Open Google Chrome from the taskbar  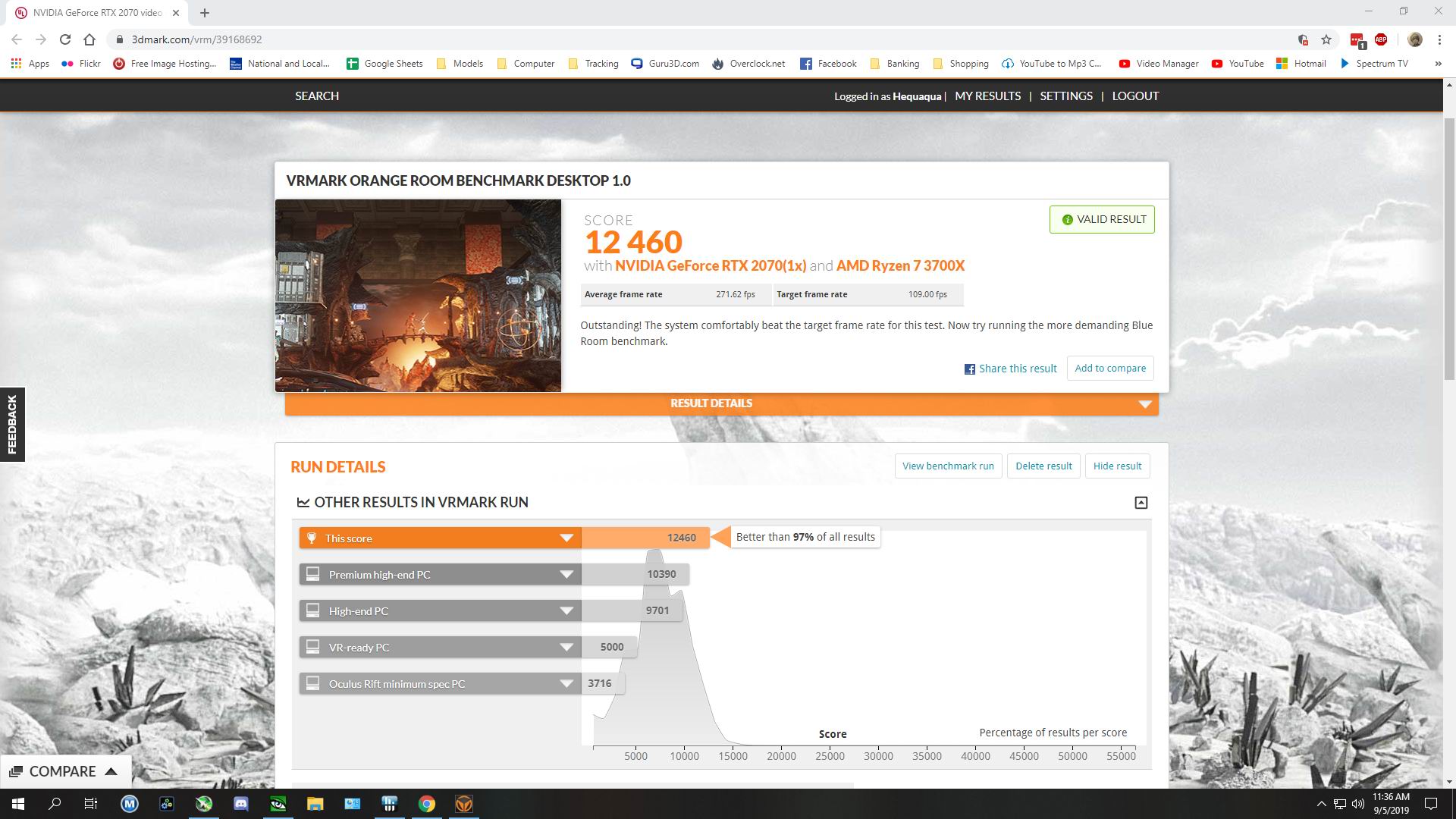(x=427, y=804)
